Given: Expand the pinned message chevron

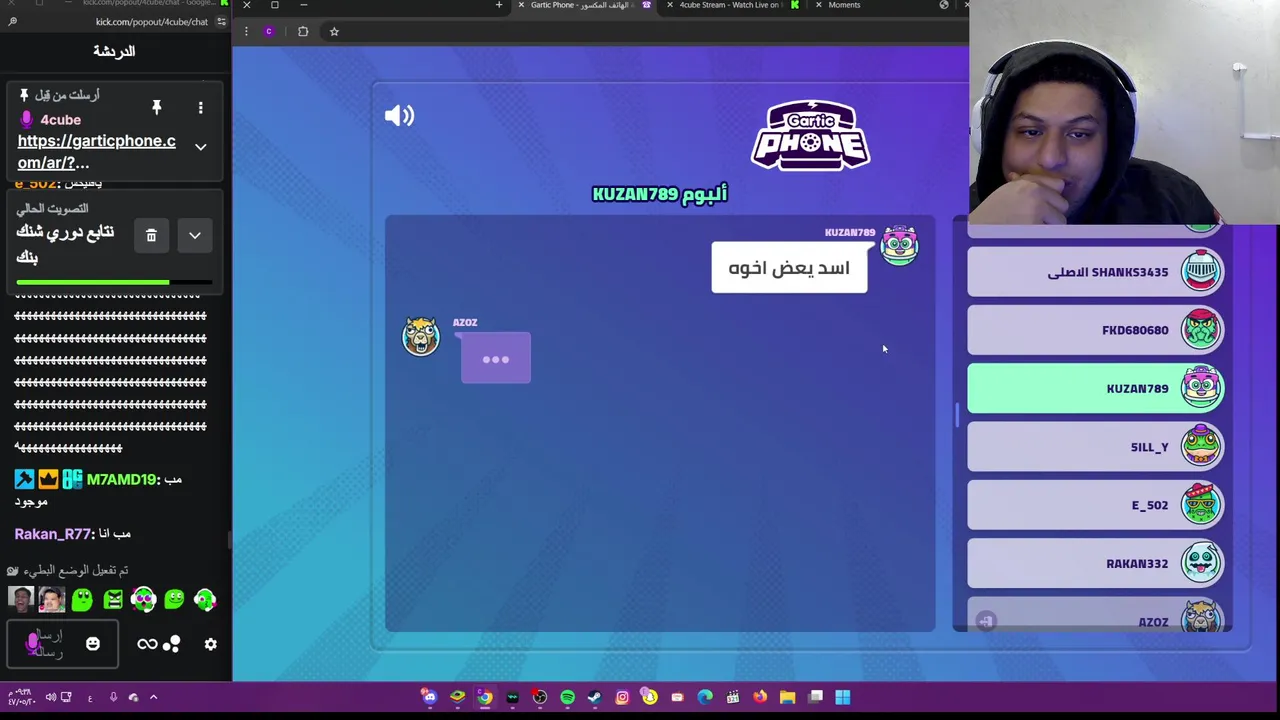Looking at the screenshot, I should click(200, 147).
